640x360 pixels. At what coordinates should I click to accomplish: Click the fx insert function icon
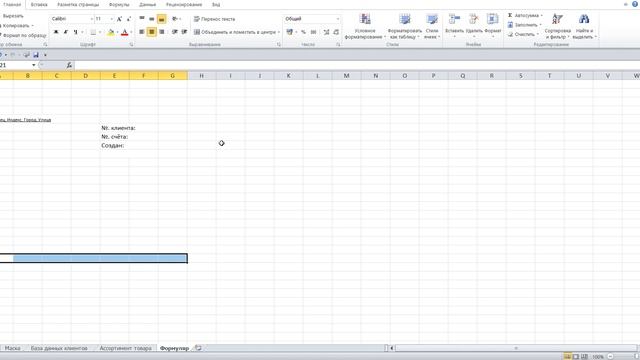tap(69, 65)
